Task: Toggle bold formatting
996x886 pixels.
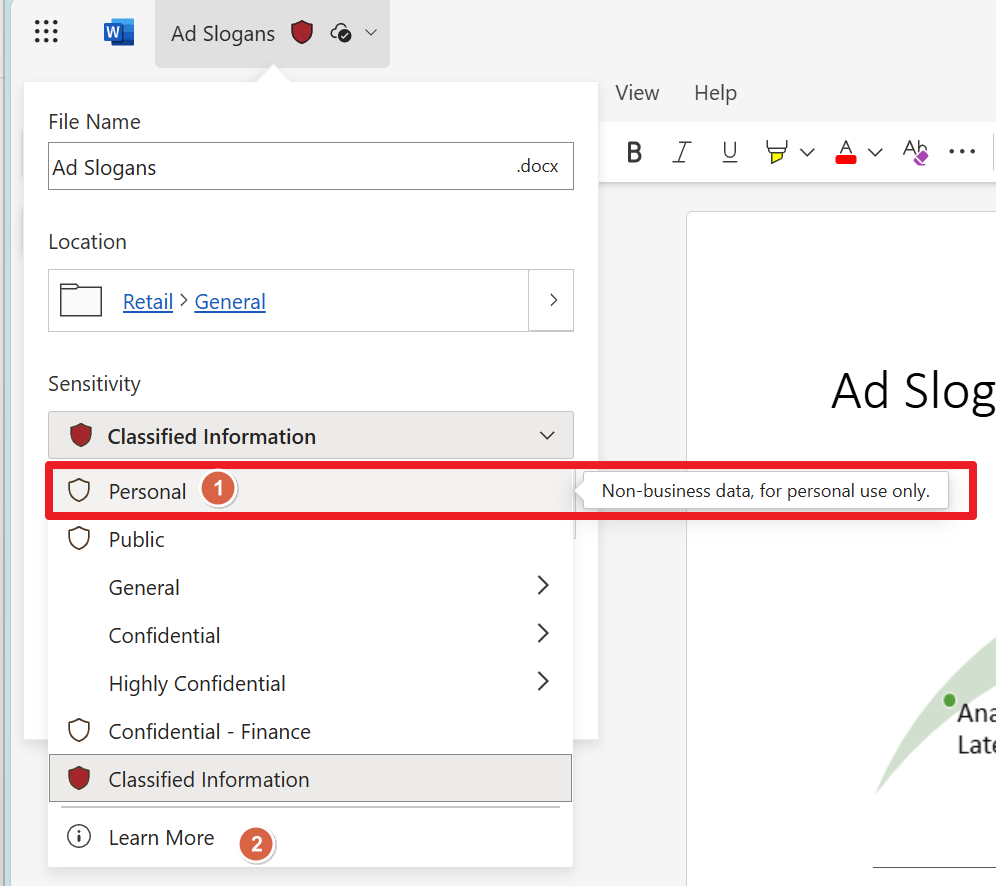Action: 634,152
